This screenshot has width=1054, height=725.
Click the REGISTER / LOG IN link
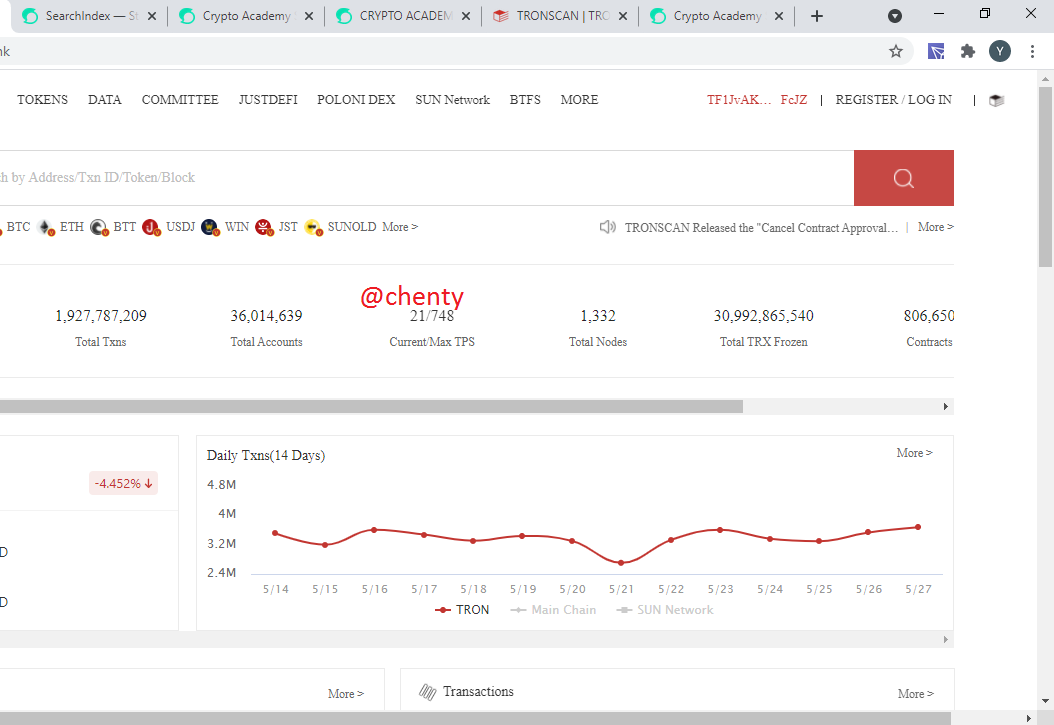tap(893, 100)
